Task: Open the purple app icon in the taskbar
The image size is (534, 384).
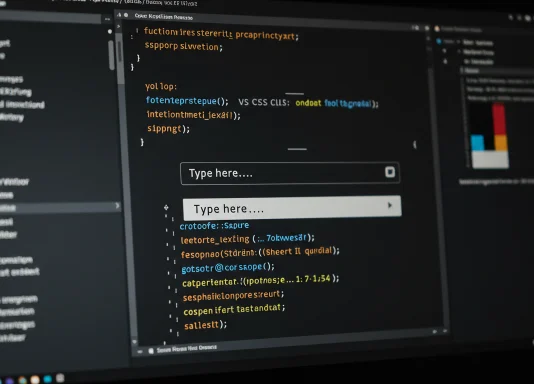Action: coord(9,381)
